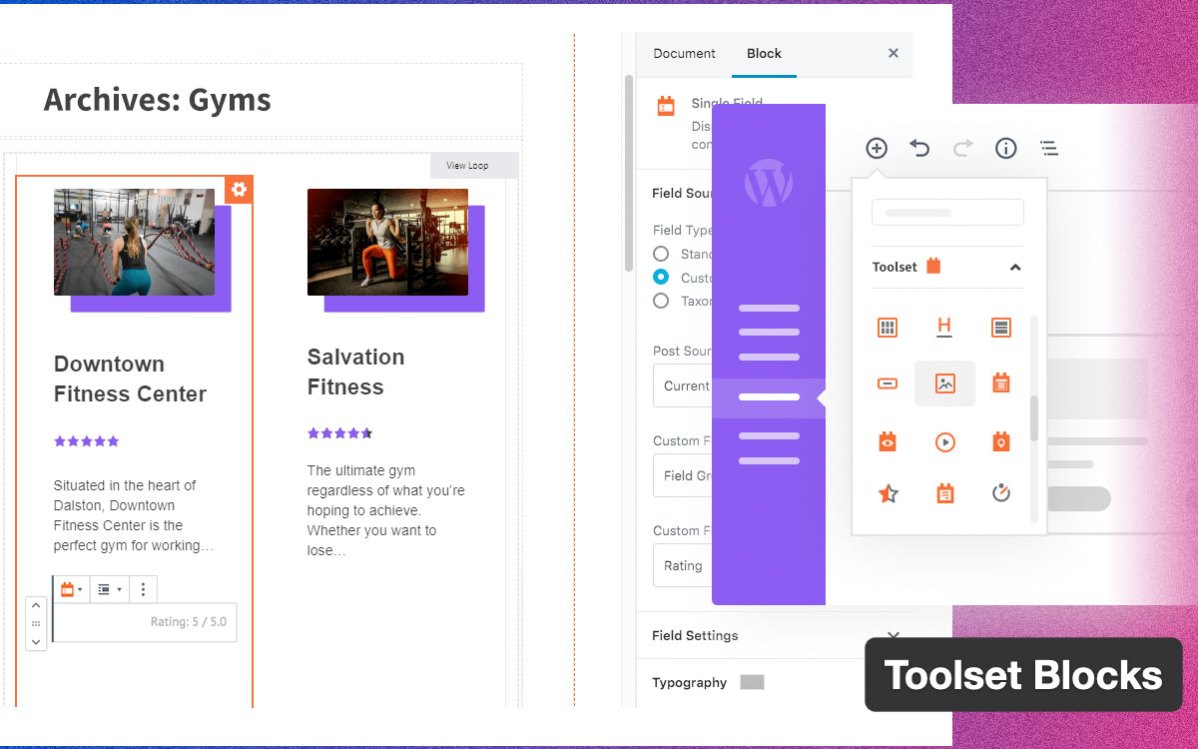
Task: Insert the Toolset single field block
Action: [x=1001, y=383]
